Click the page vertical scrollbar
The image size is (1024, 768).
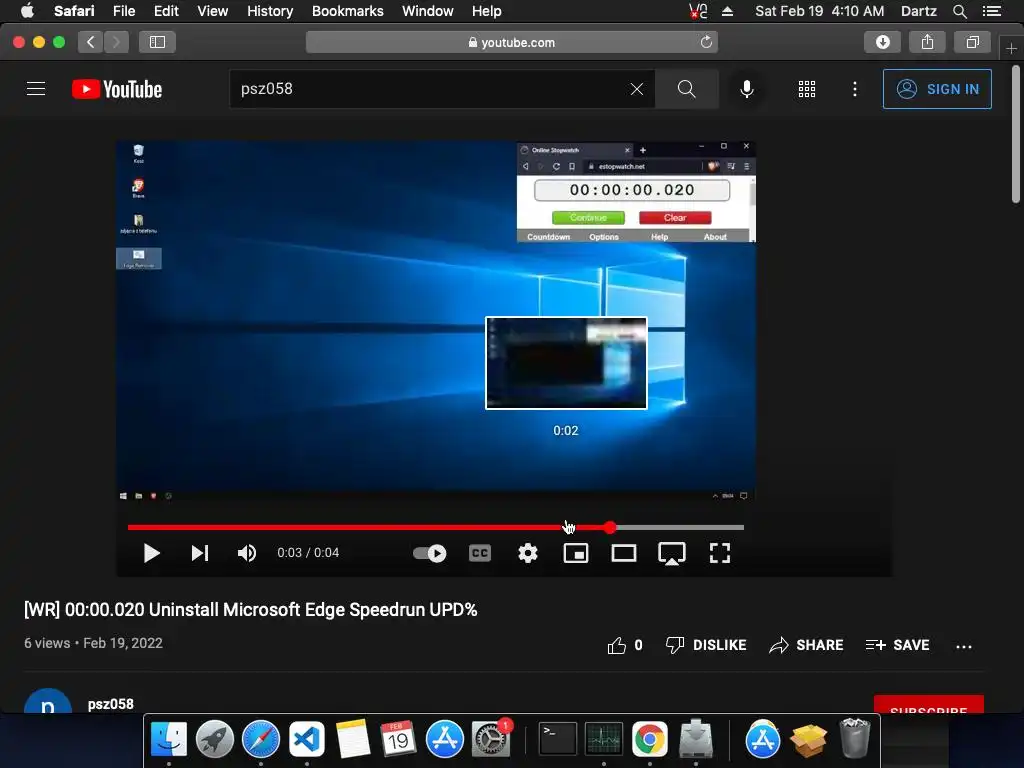tap(1016, 134)
